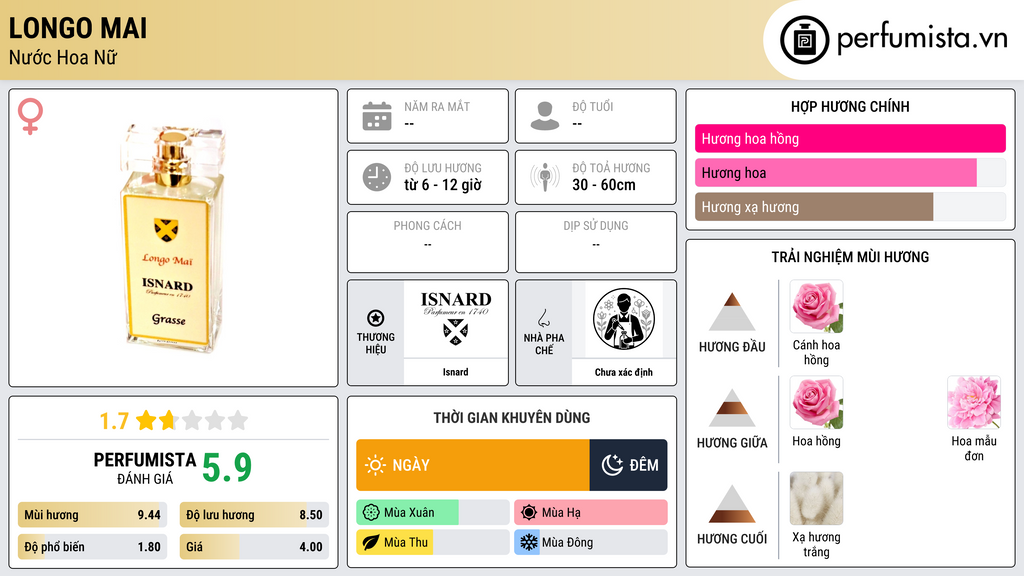The image size is (1024, 576).
Task: Click the LONGO MAI title text
Action: [x=78, y=28]
